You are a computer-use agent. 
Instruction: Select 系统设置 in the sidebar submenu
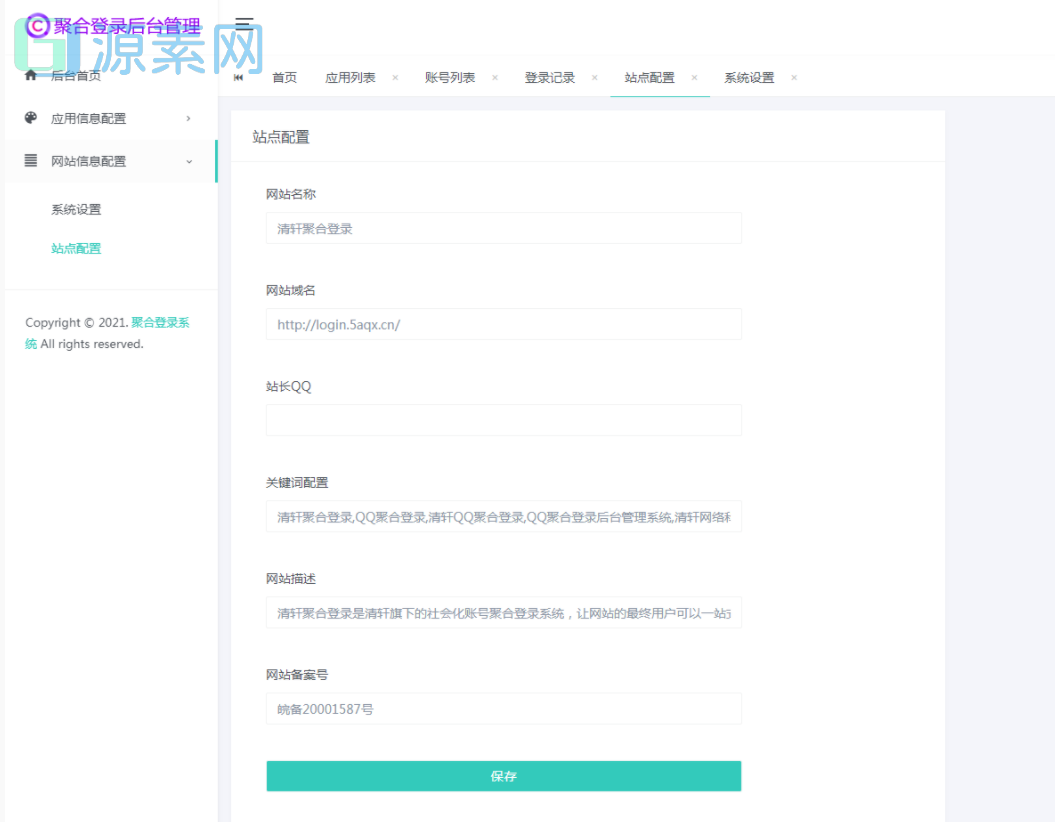pyautogui.click(x=75, y=209)
